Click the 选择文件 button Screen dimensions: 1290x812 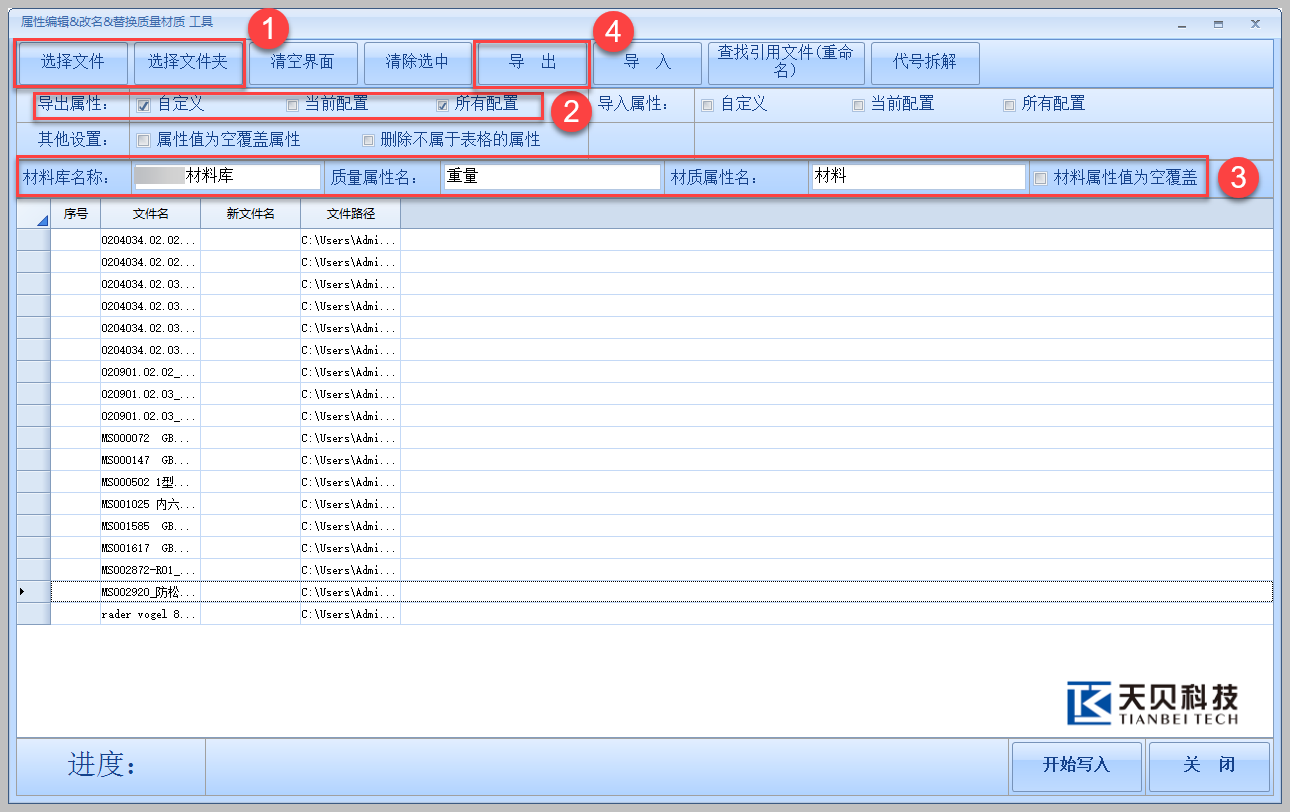(72, 62)
